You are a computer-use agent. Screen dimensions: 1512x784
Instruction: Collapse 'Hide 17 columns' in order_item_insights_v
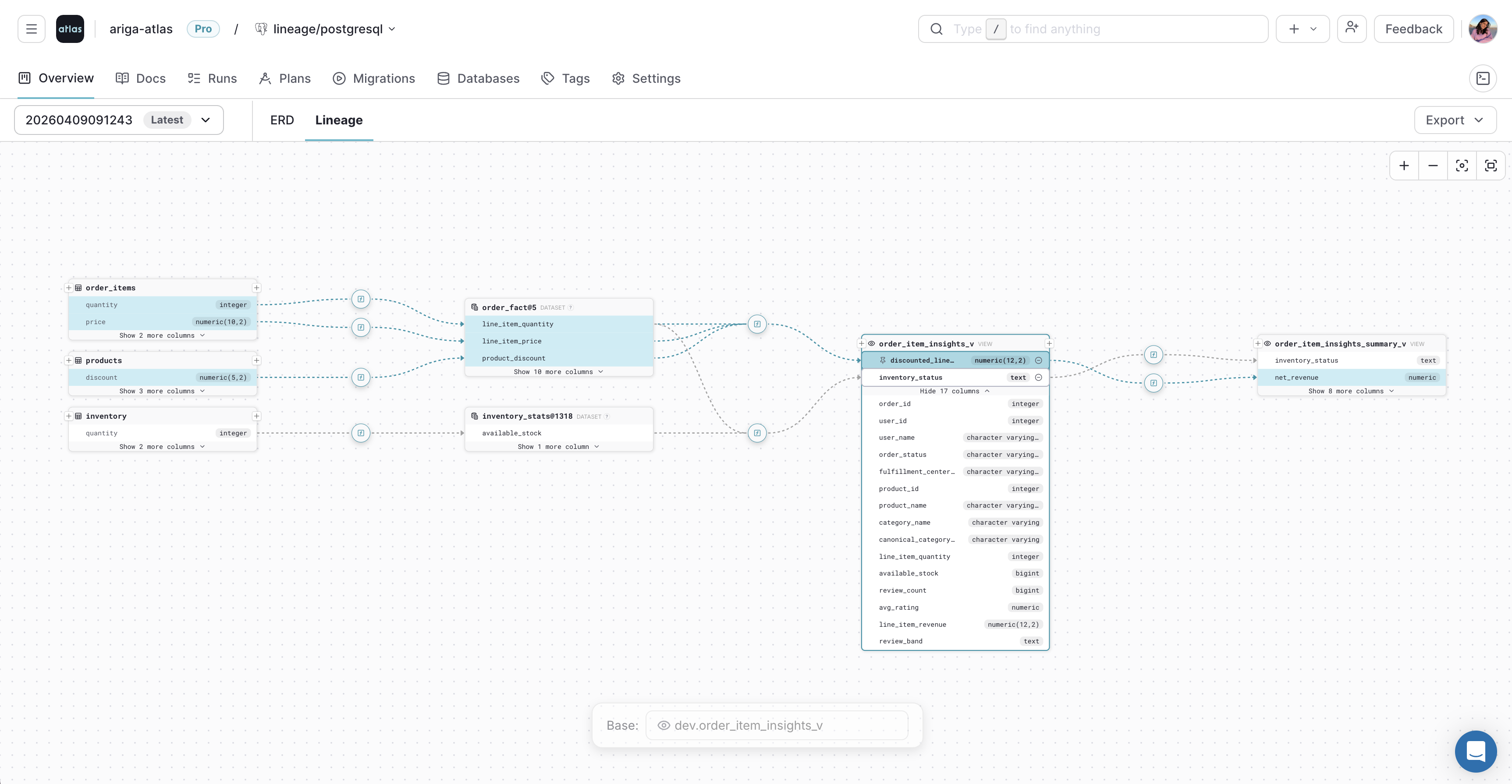click(x=955, y=391)
